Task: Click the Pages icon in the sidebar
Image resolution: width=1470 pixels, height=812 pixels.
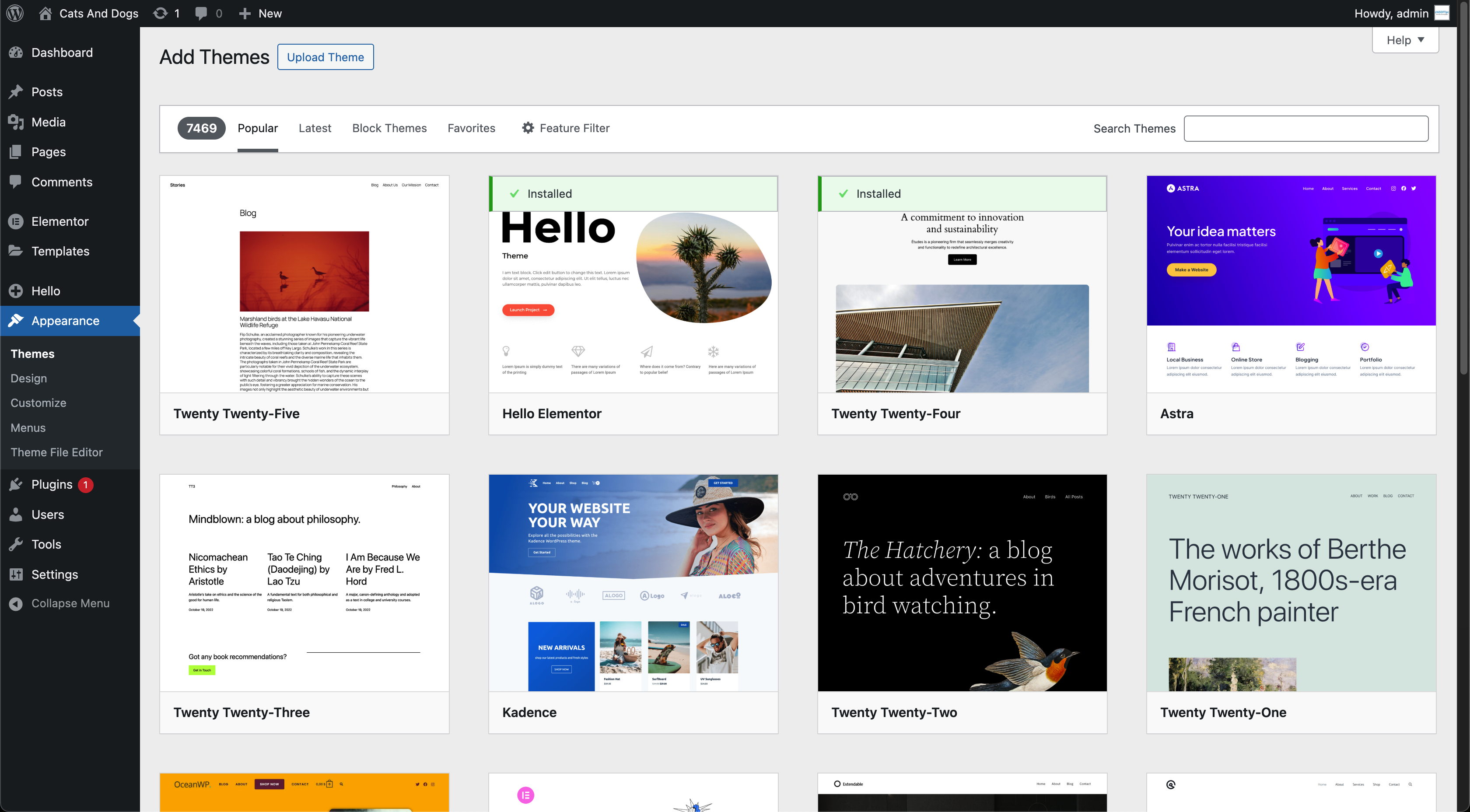Action: pos(16,152)
